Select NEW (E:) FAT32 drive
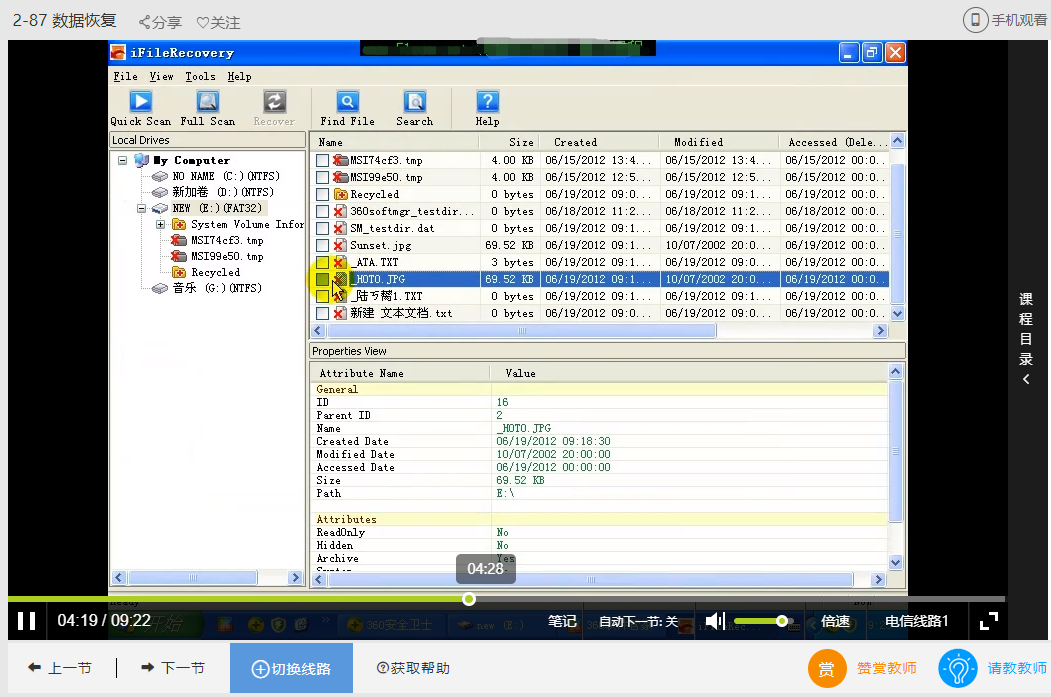 pos(217,208)
